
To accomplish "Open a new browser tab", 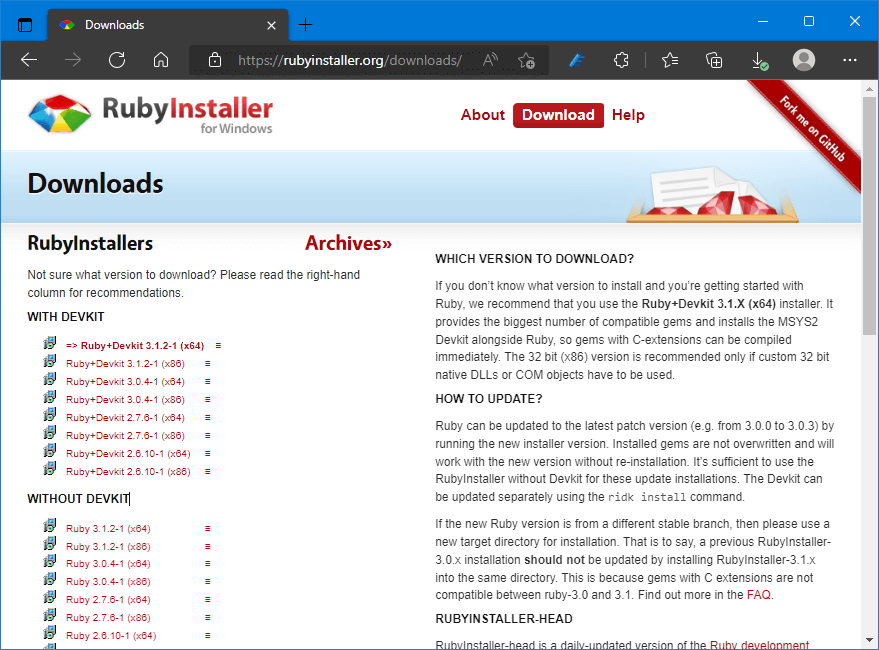I will (306, 25).
